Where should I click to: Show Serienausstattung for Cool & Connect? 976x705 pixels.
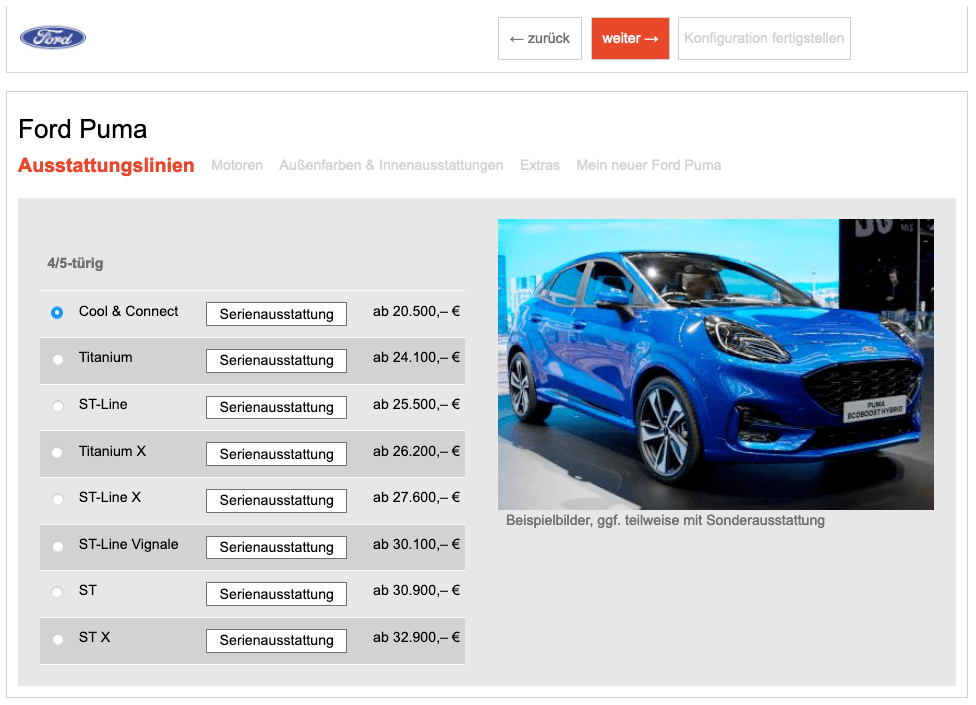click(x=276, y=314)
